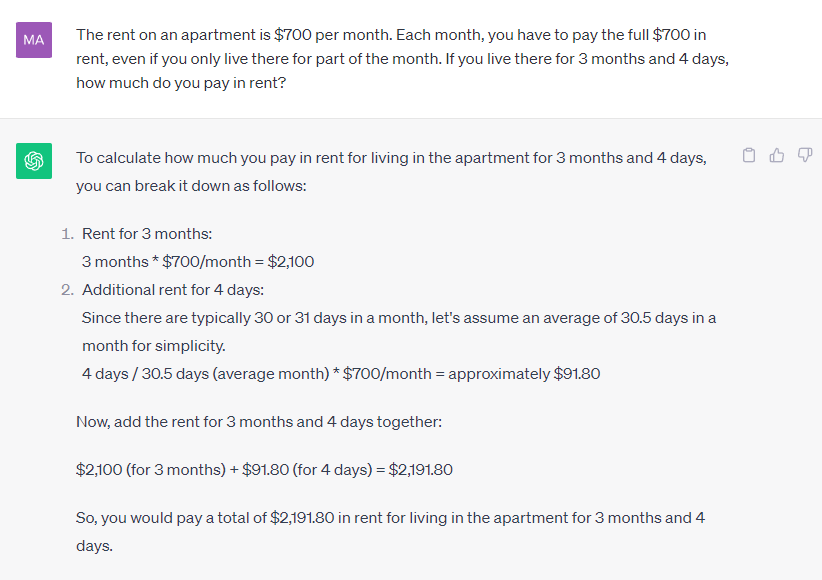Click the 'approximately $91.80' calculation line
822x580 pixels.
pyautogui.click(x=341, y=374)
